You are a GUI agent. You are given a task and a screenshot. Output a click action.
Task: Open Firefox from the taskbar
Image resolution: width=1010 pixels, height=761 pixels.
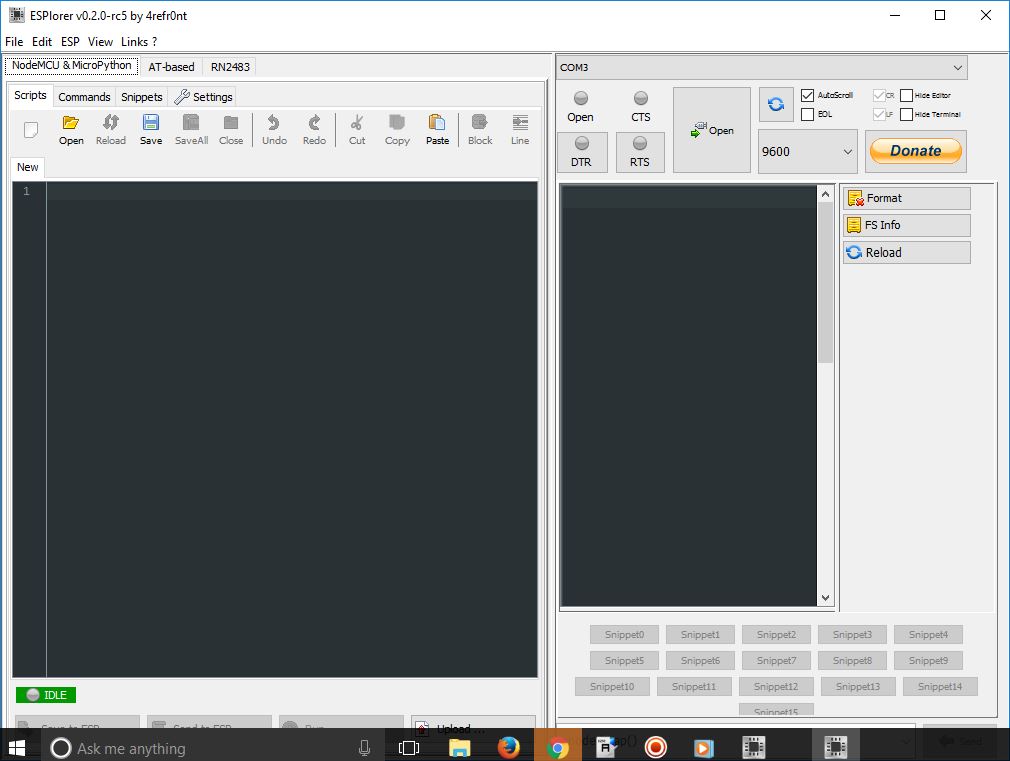(x=508, y=747)
